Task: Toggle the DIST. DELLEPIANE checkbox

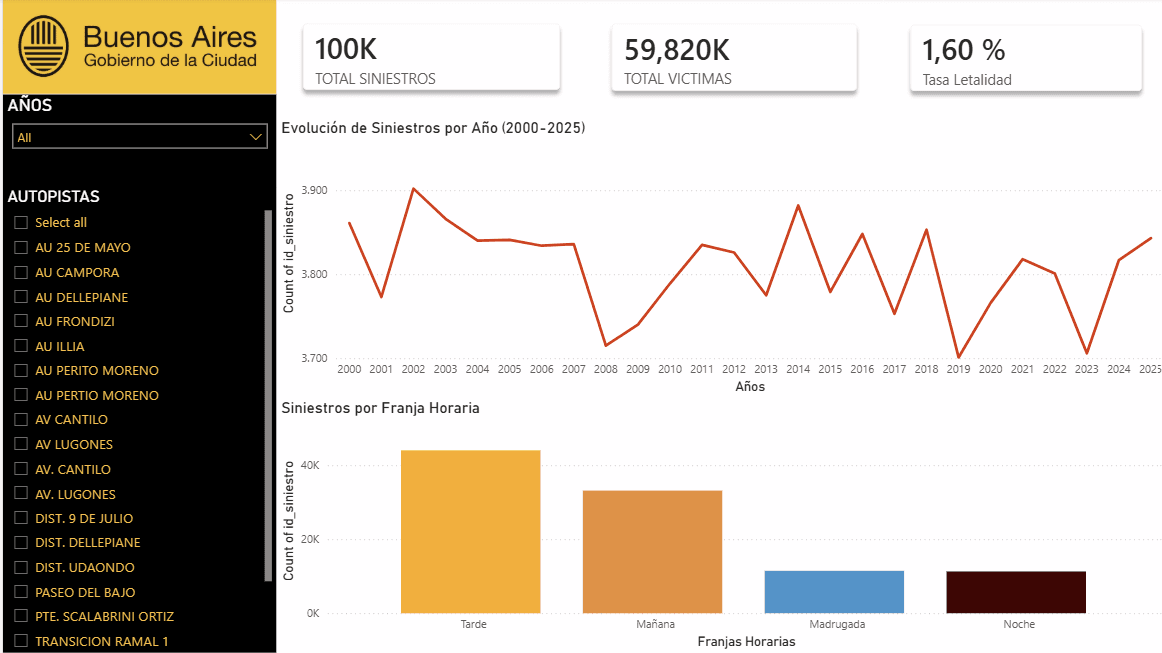Action: tap(21, 542)
